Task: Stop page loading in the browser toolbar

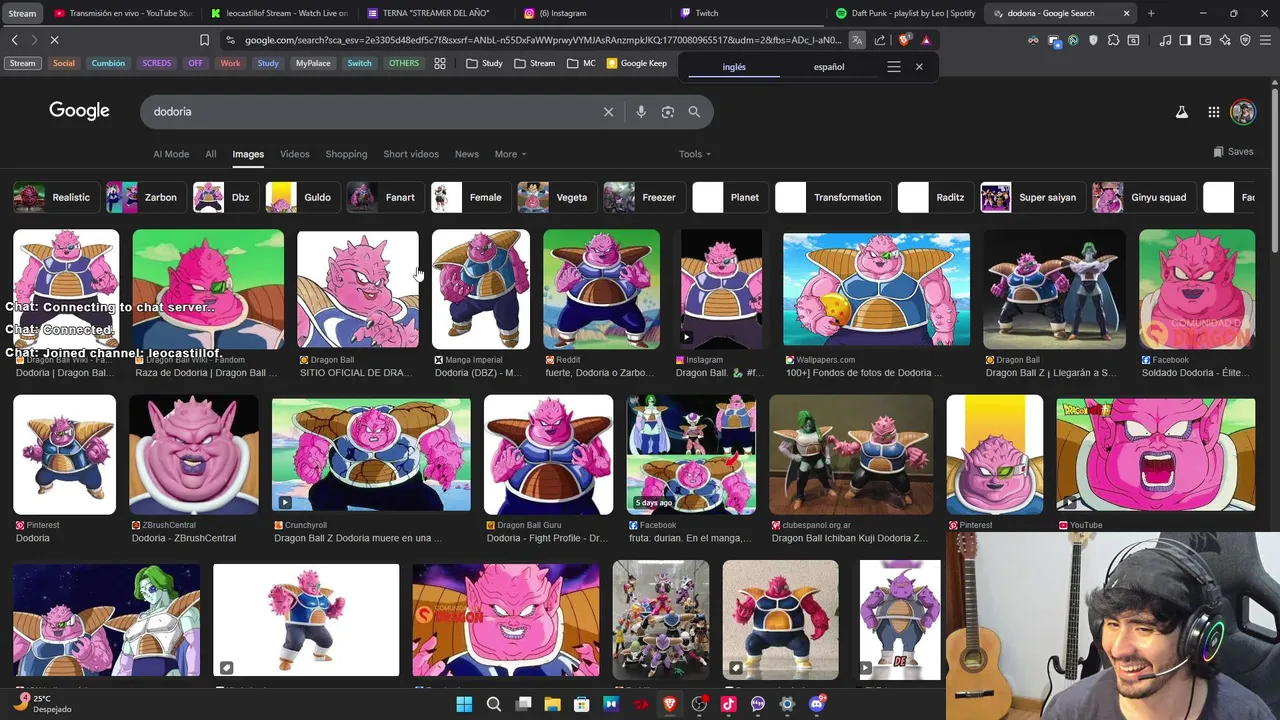Action: point(54,40)
